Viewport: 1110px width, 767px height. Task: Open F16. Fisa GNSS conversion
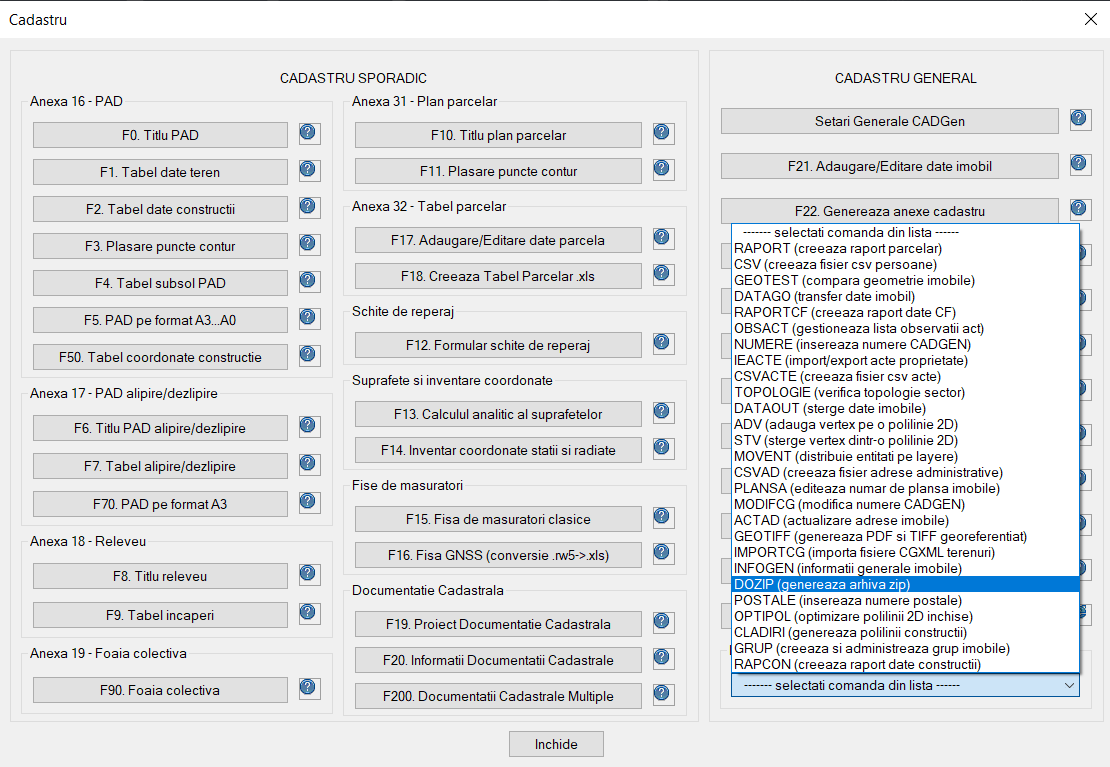point(498,555)
